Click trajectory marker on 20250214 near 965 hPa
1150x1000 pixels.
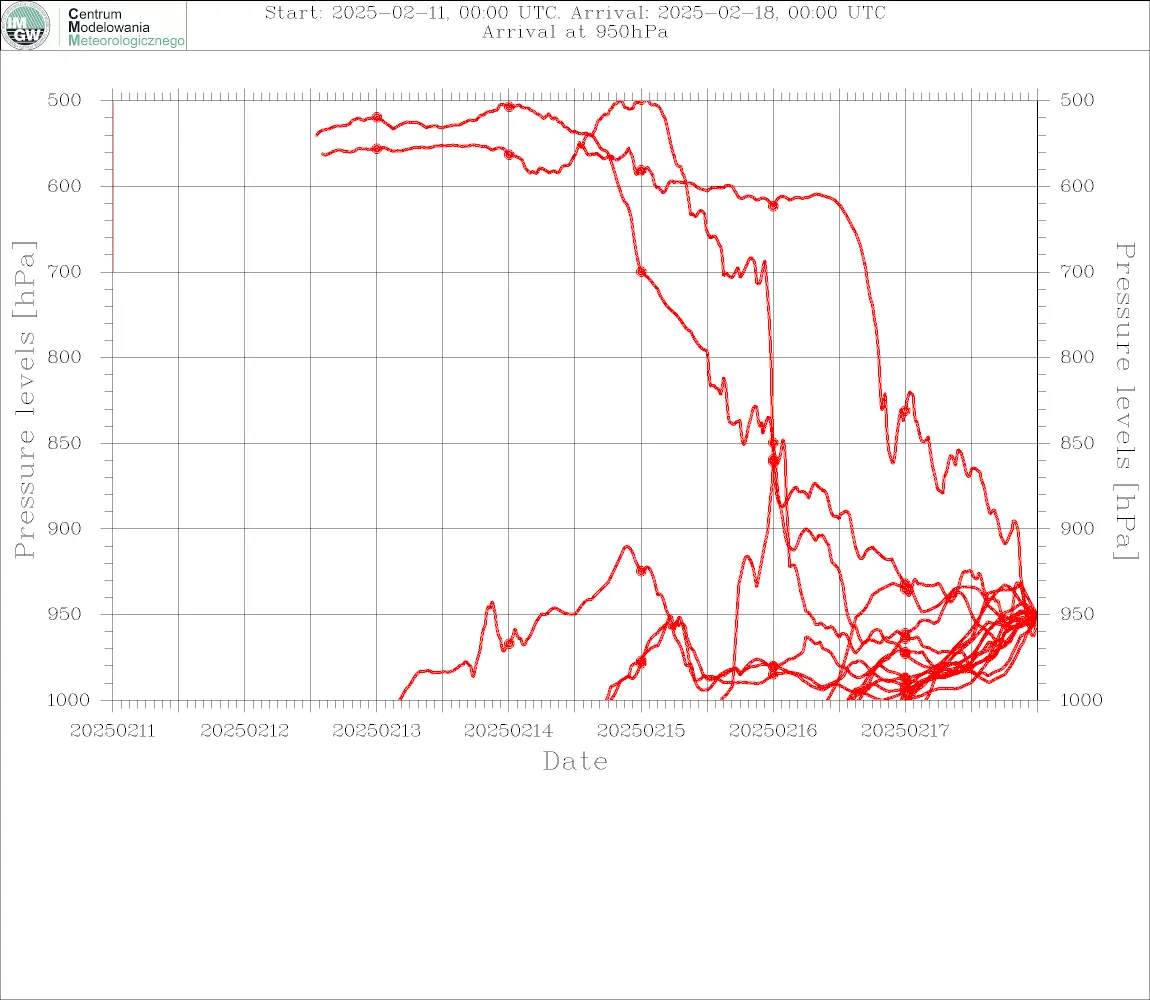509,643
